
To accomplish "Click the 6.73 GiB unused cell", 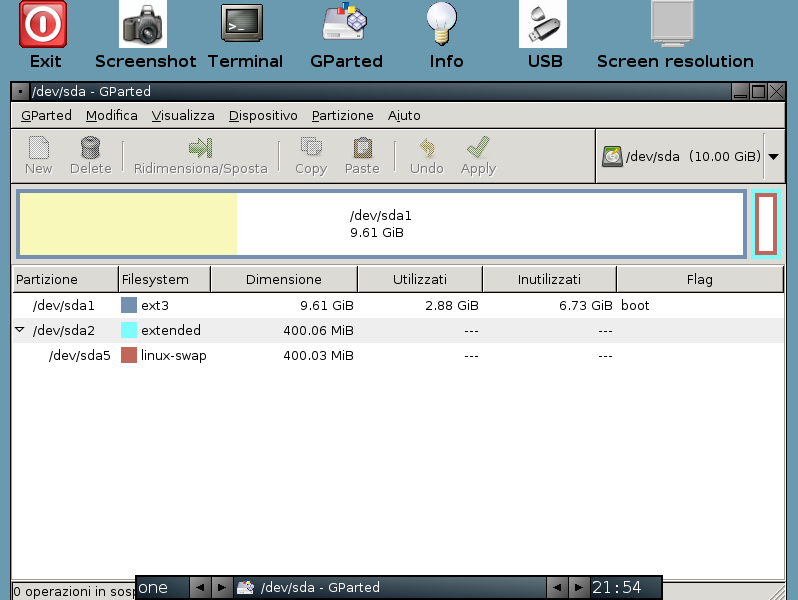I will point(586,305).
